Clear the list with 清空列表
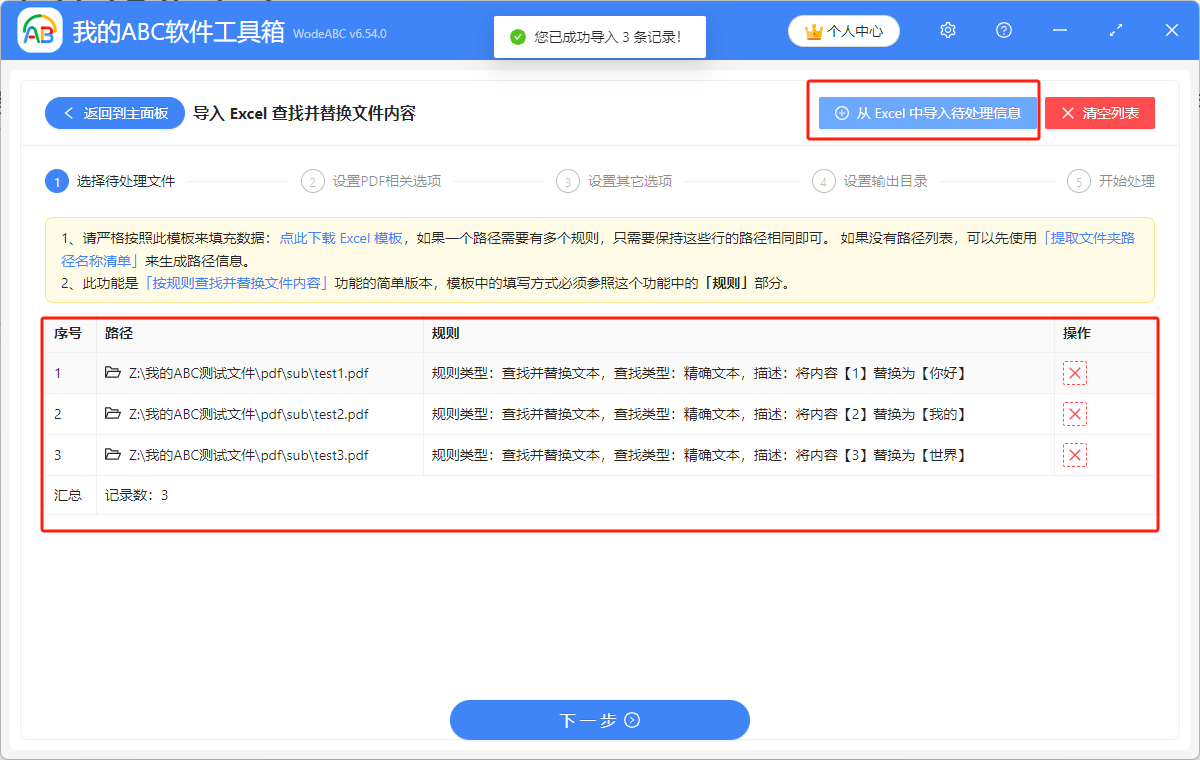1200x760 pixels. point(1100,113)
